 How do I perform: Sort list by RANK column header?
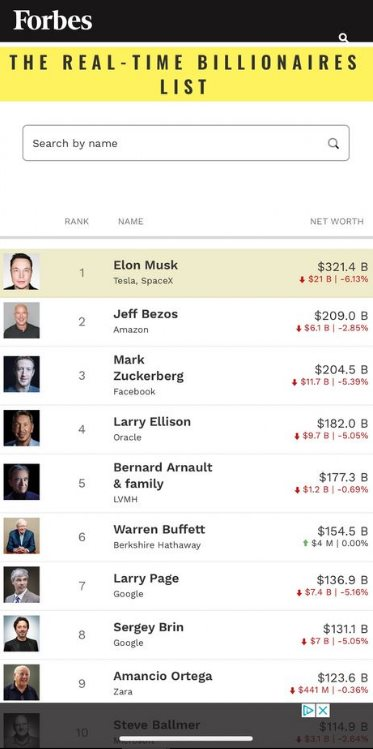76,221
